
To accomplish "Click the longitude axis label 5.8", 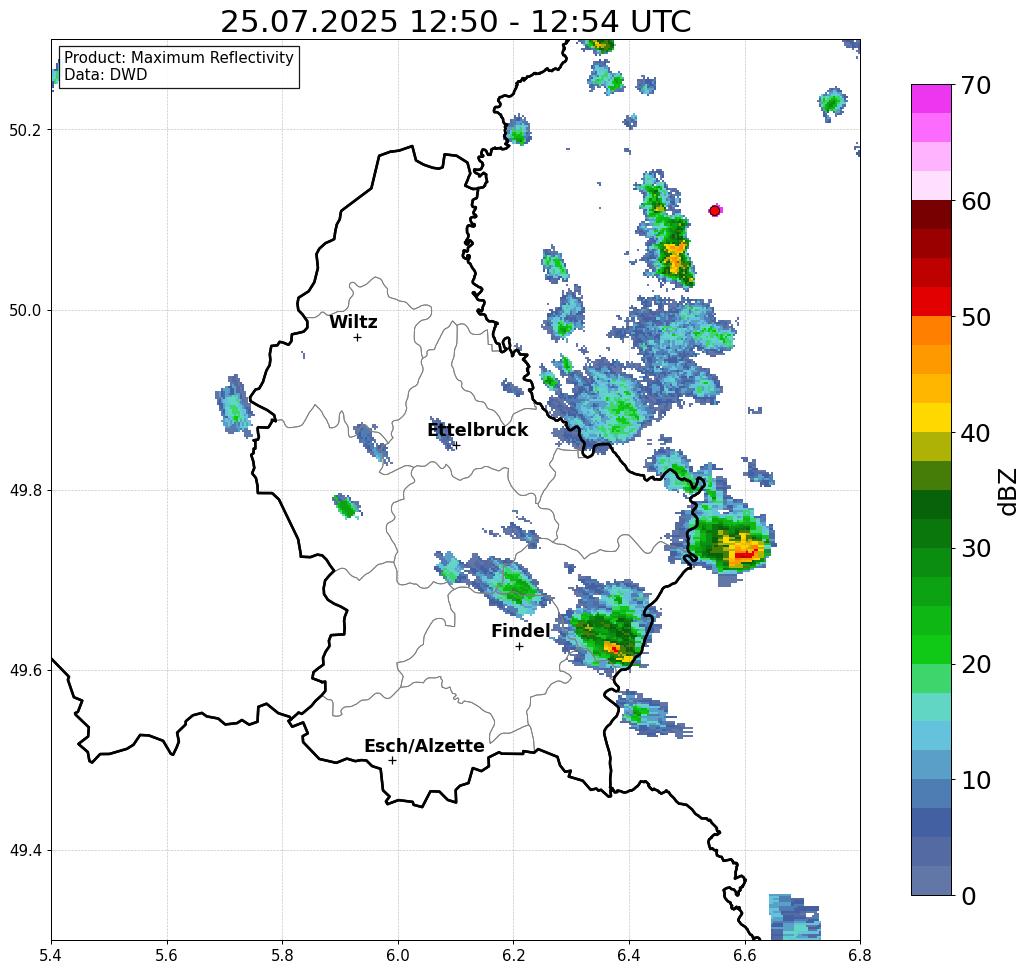I will pyautogui.click(x=282, y=955).
